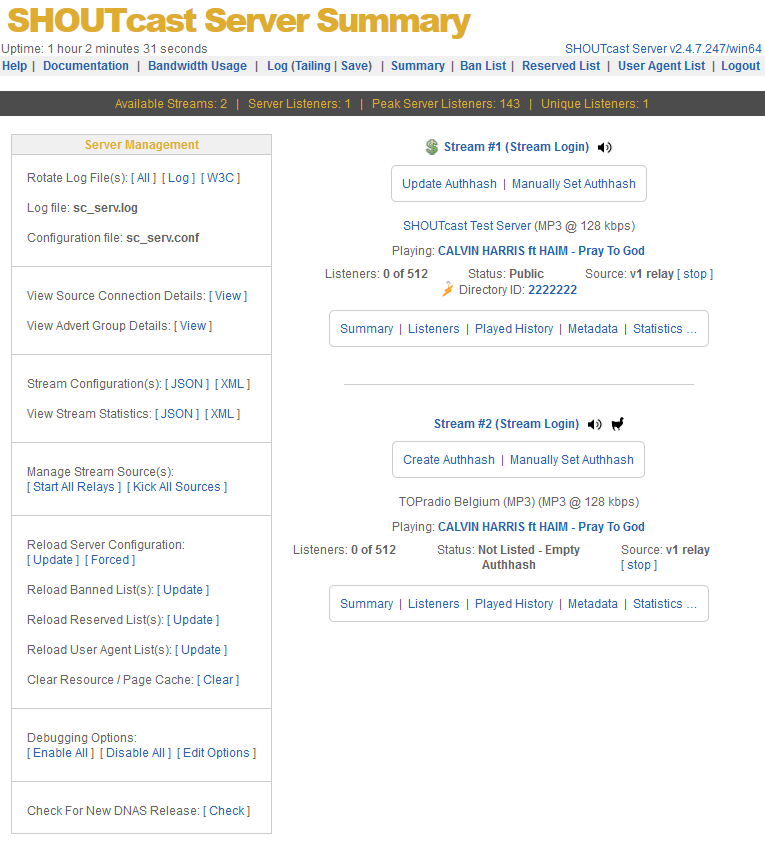Open the Ban List page

[483, 66]
